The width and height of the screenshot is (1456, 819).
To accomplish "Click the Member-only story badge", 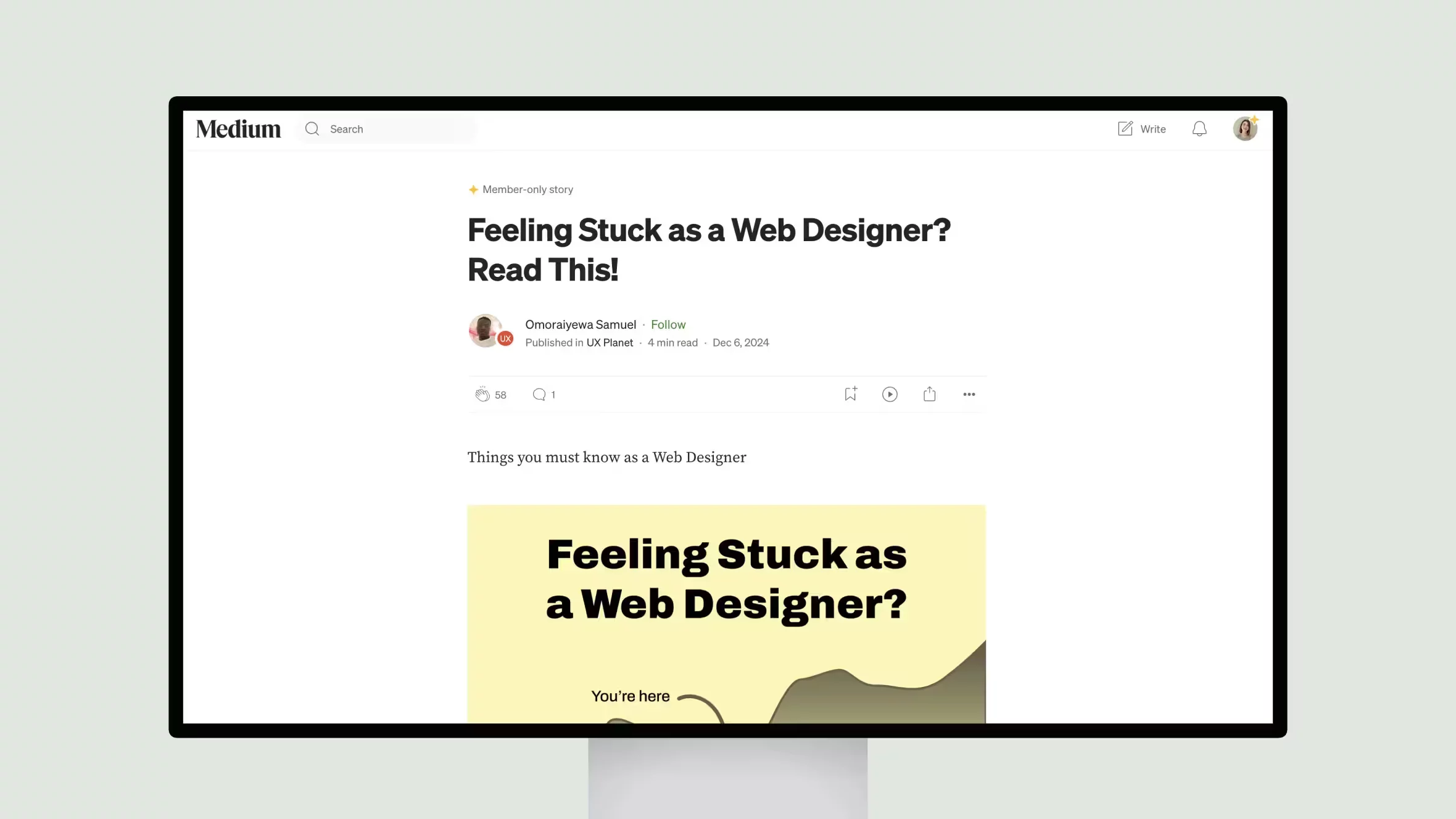I will (x=521, y=189).
